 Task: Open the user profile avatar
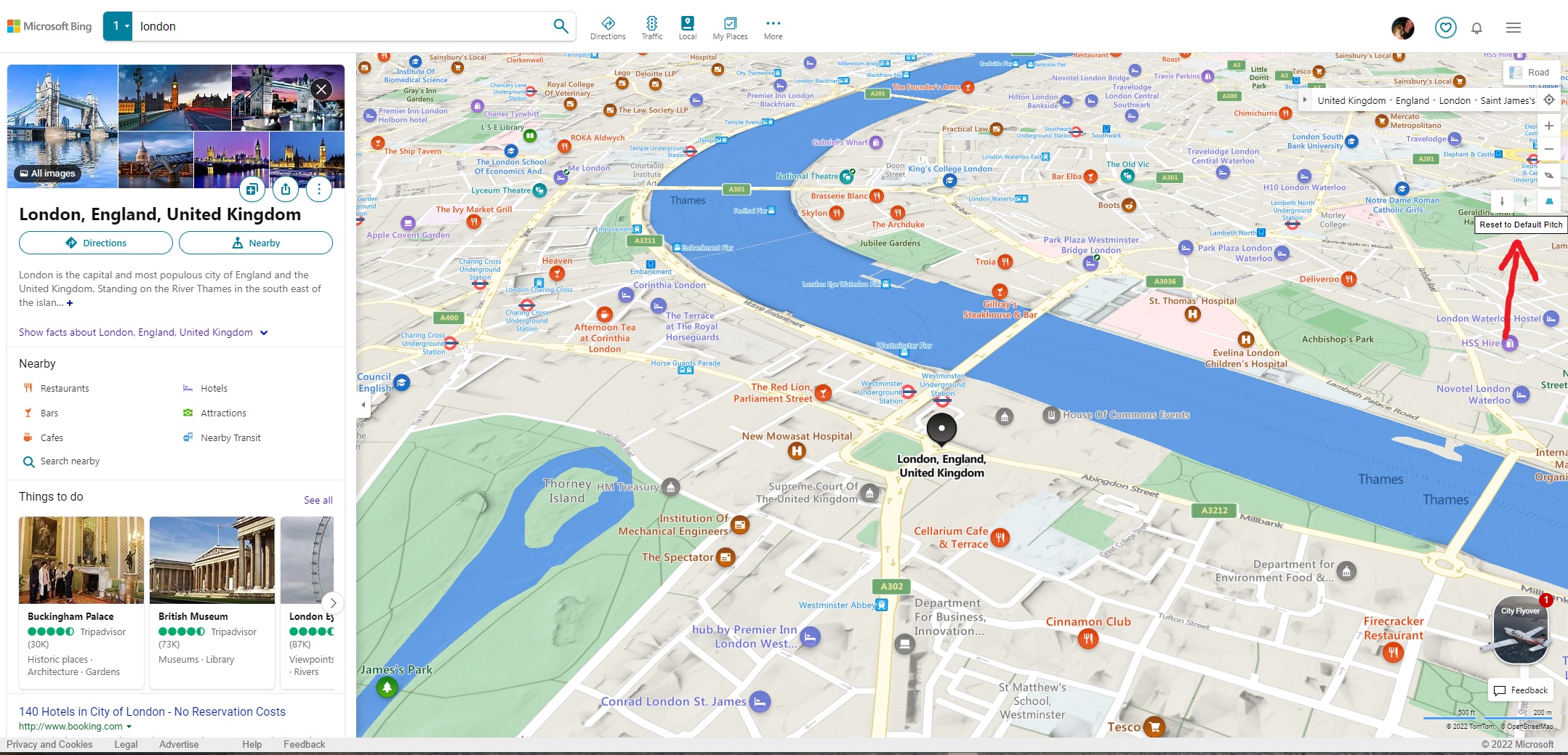1402,28
